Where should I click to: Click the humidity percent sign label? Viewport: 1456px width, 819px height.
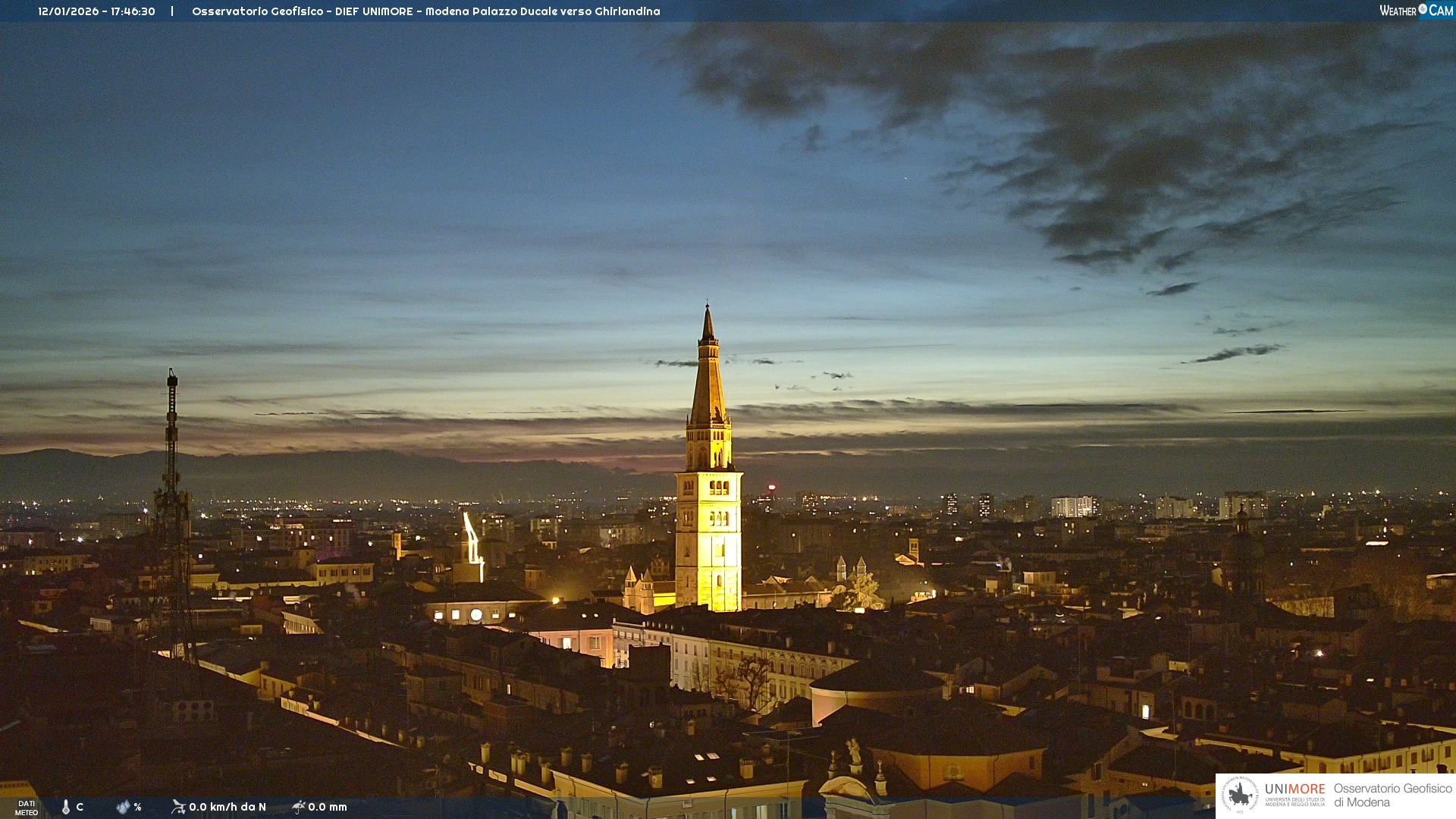point(137,807)
